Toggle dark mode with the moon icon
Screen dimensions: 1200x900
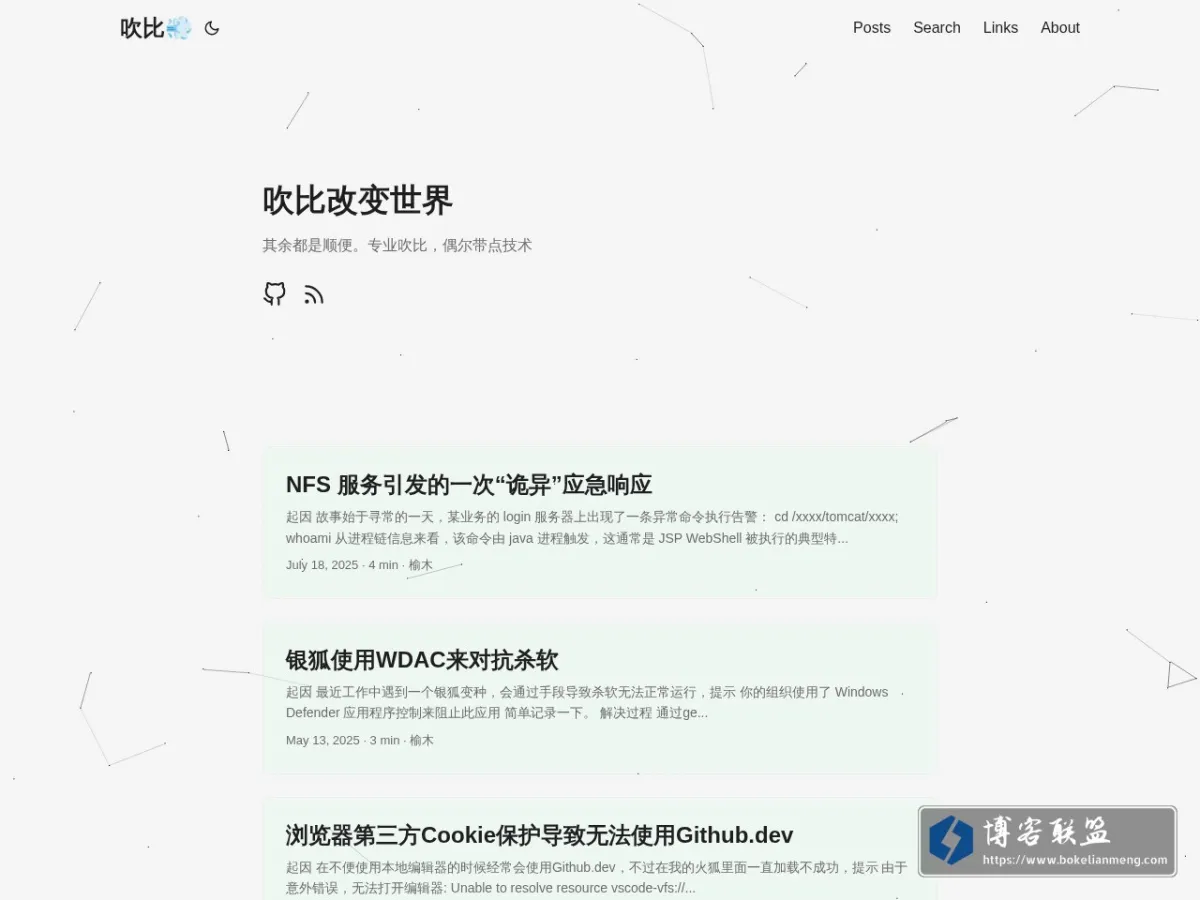tap(212, 28)
